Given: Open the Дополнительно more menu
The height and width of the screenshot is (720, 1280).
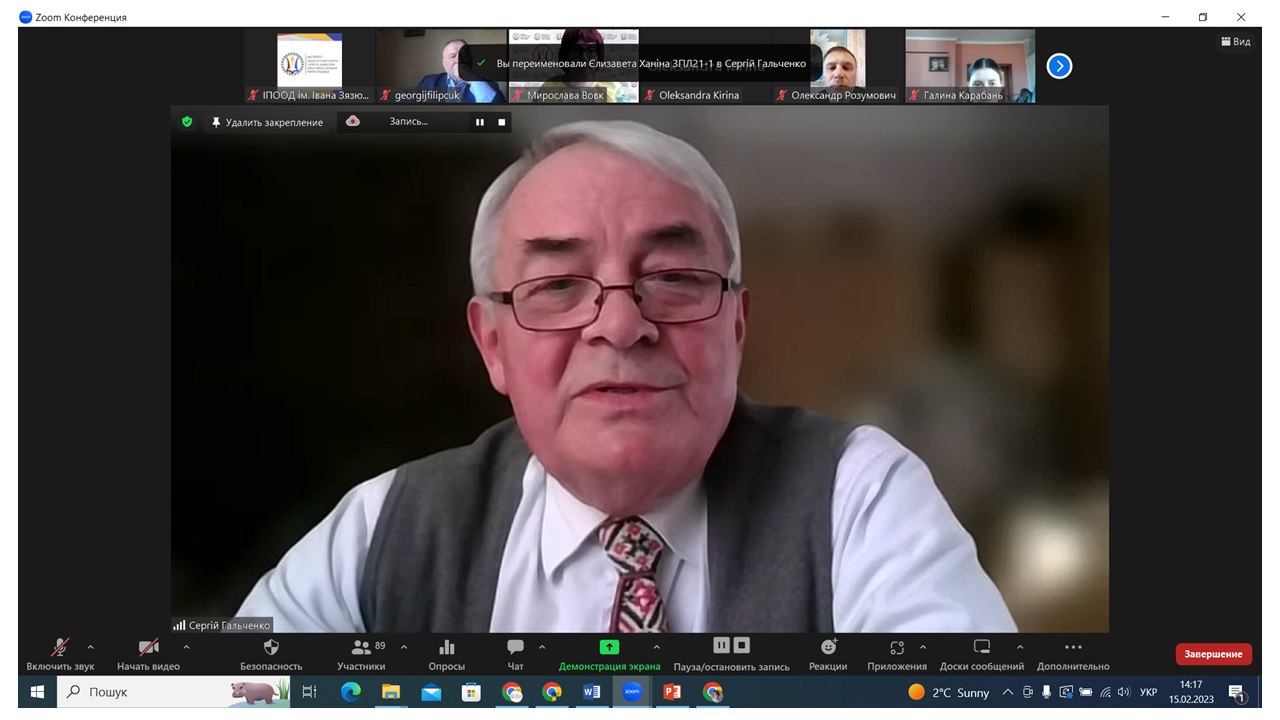Looking at the screenshot, I should tap(1073, 654).
